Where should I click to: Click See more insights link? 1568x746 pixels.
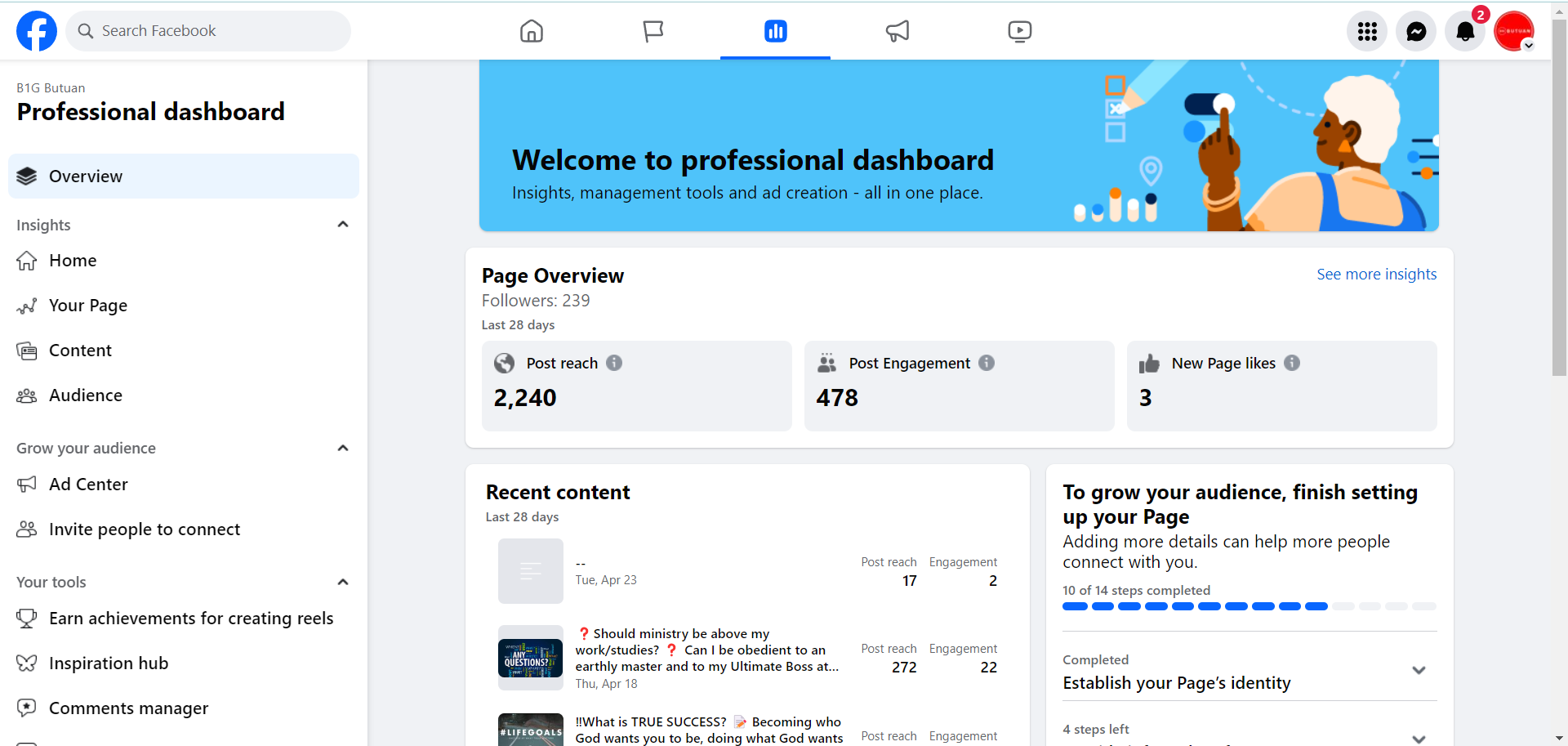[x=1376, y=275]
